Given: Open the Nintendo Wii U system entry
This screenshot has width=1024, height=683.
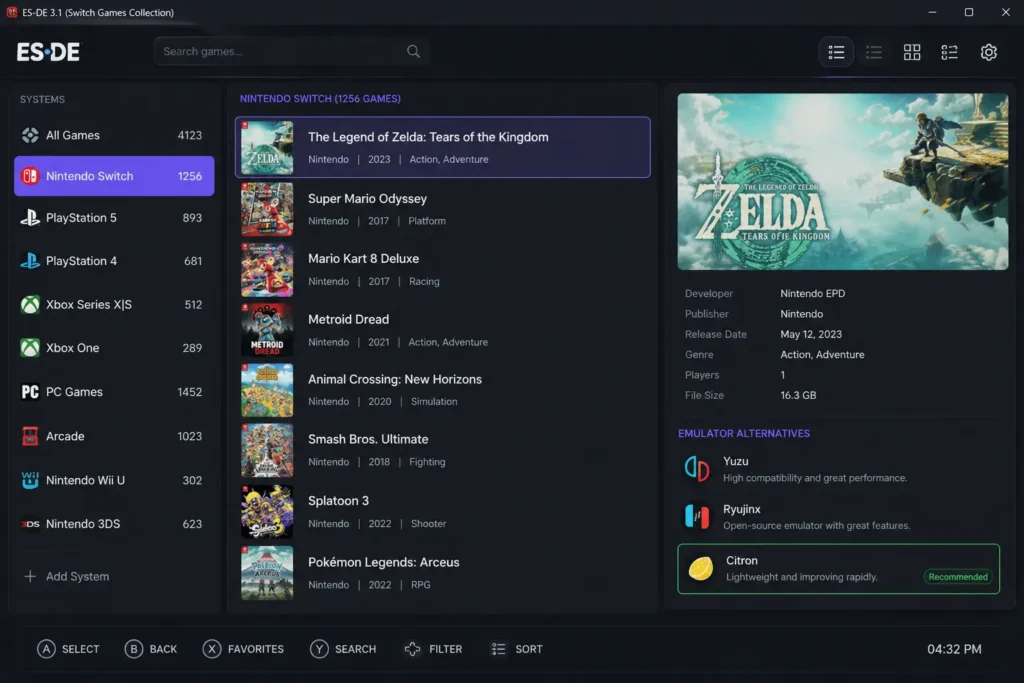Looking at the screenshot, I should [114, 480].
